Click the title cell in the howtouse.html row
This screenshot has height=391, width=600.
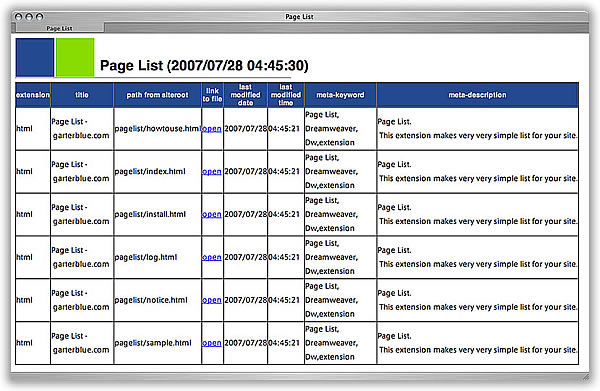tap(82, 129)
